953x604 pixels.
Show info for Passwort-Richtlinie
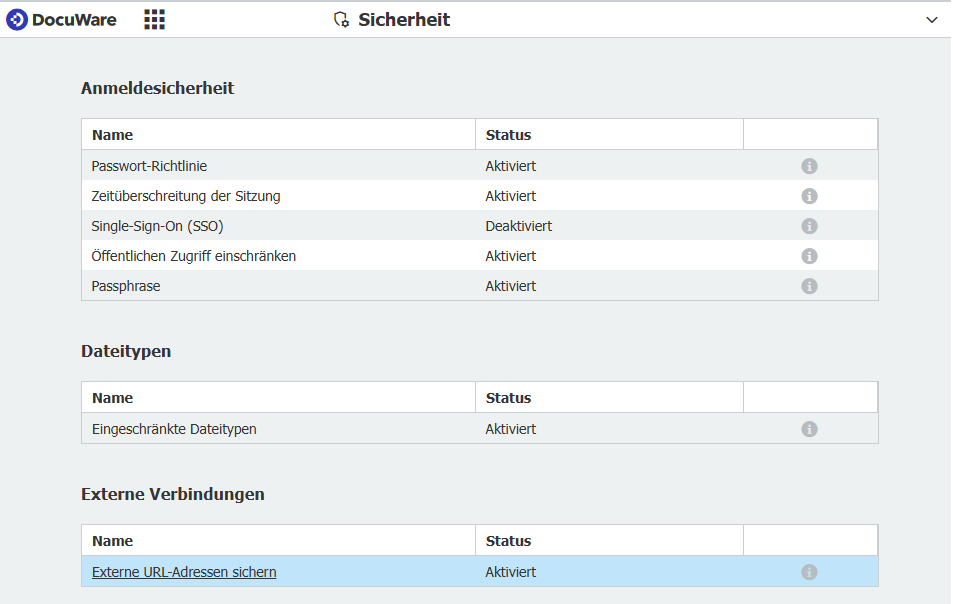coord(809,166)
